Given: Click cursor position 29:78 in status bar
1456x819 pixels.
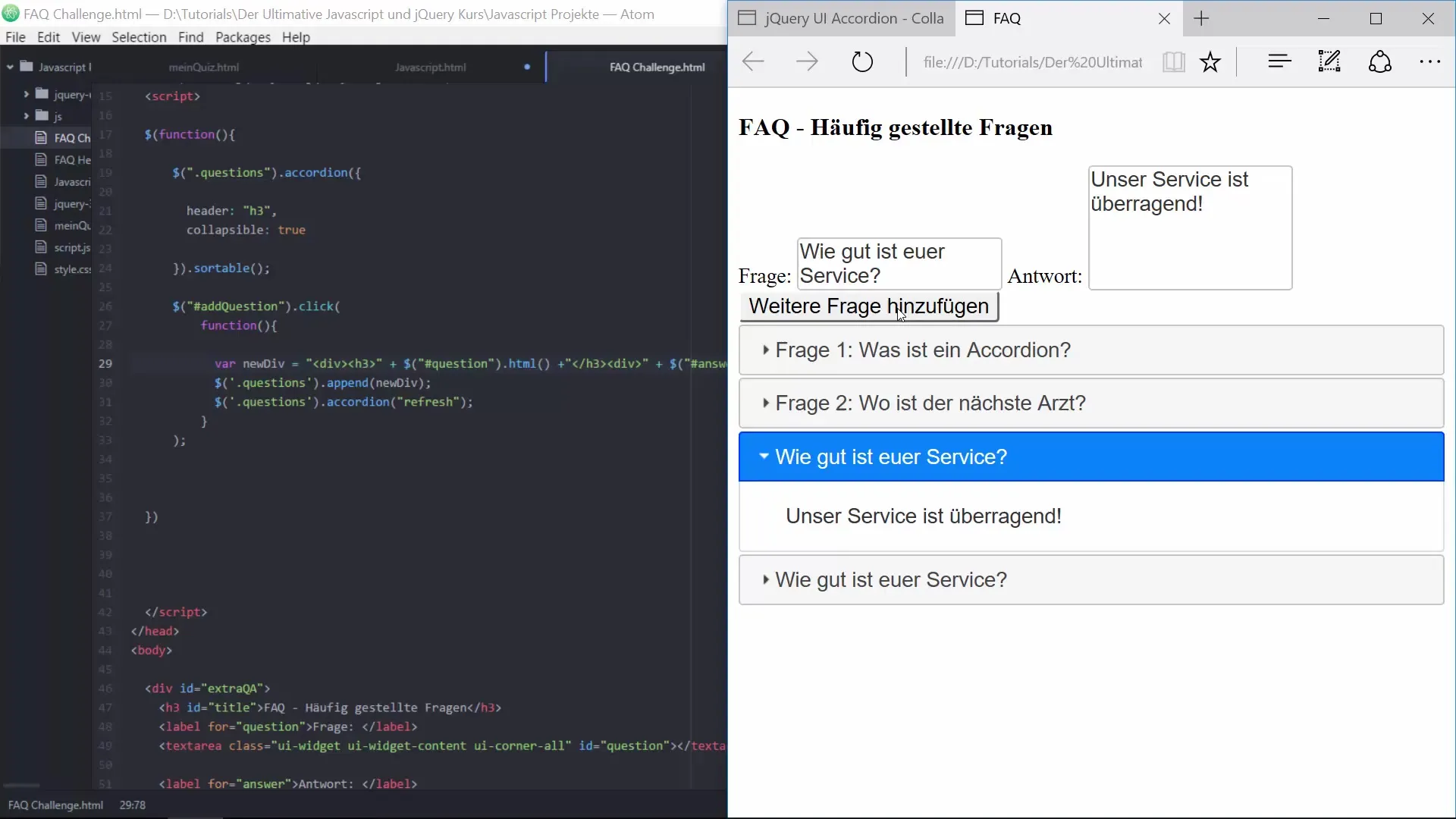Looking at the screenshot, I should tap(133, 805).
